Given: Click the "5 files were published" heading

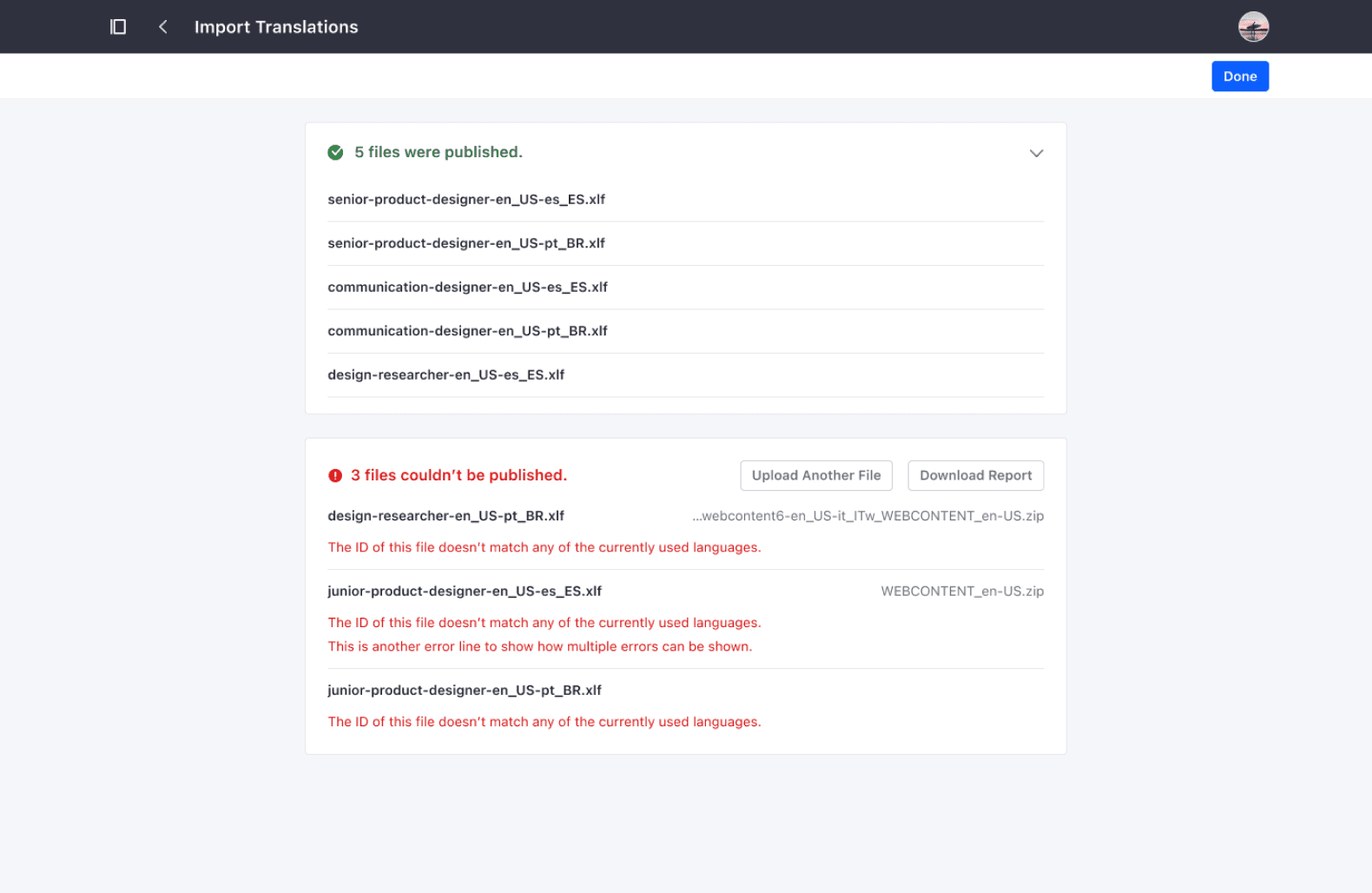Looking at the screenshot, I should tap(438, 153).
